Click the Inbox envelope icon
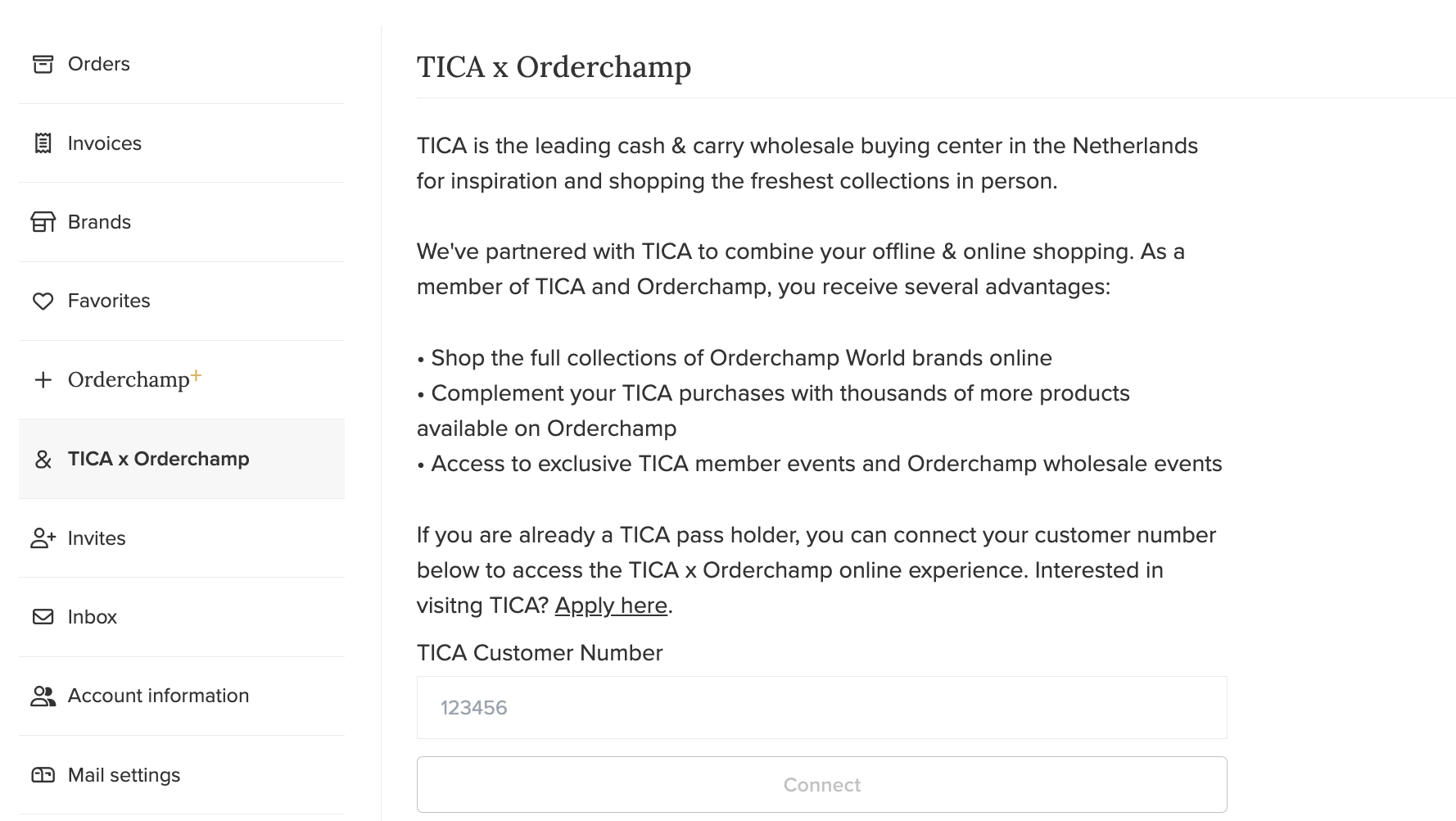The height and width of the screenshot is (821, 1456). (43, 617)
